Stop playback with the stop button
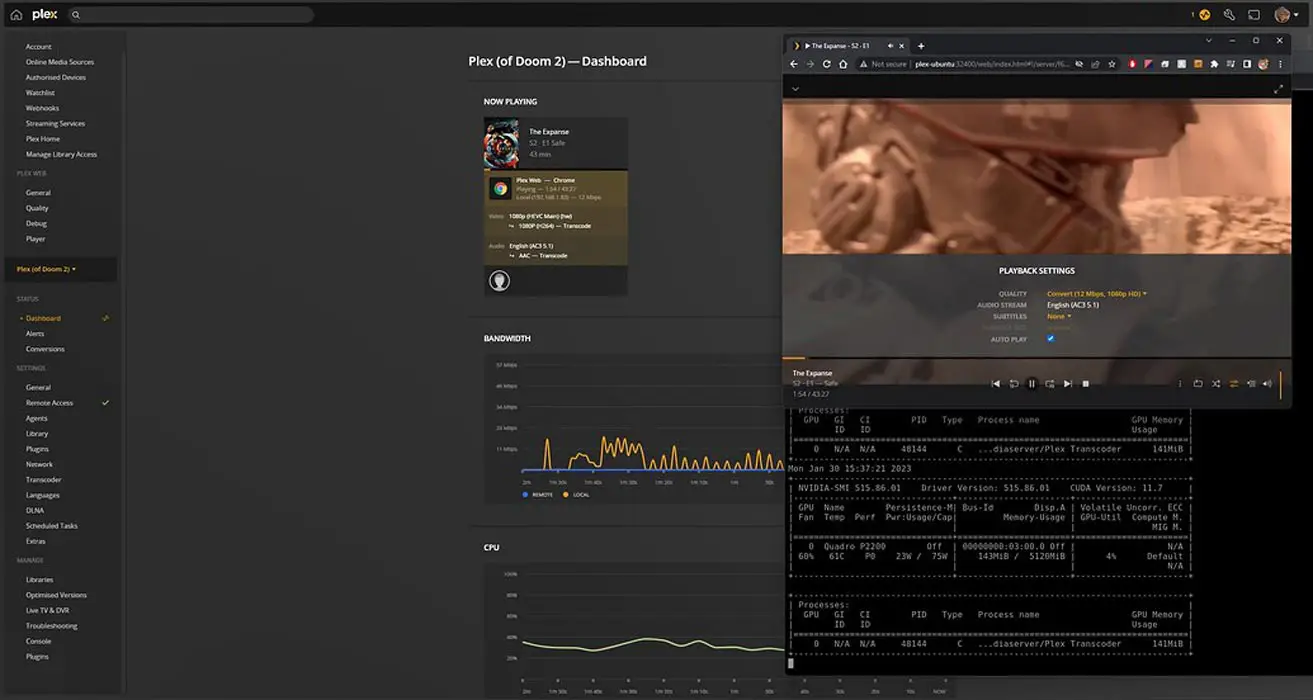The width and height of the screenshot is (1313, 700). (x=1086, y=384)
